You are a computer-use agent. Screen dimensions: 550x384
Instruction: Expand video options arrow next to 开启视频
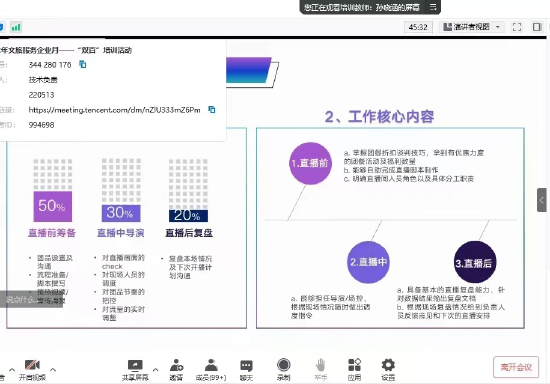click(53, 369)
